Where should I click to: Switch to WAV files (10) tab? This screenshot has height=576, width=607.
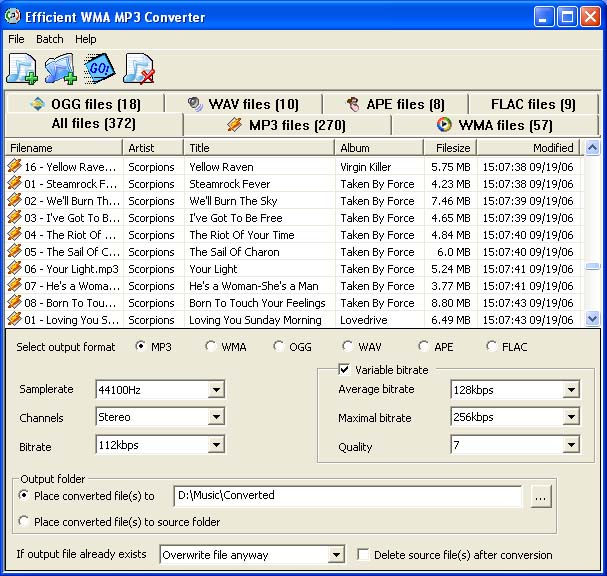243,104
